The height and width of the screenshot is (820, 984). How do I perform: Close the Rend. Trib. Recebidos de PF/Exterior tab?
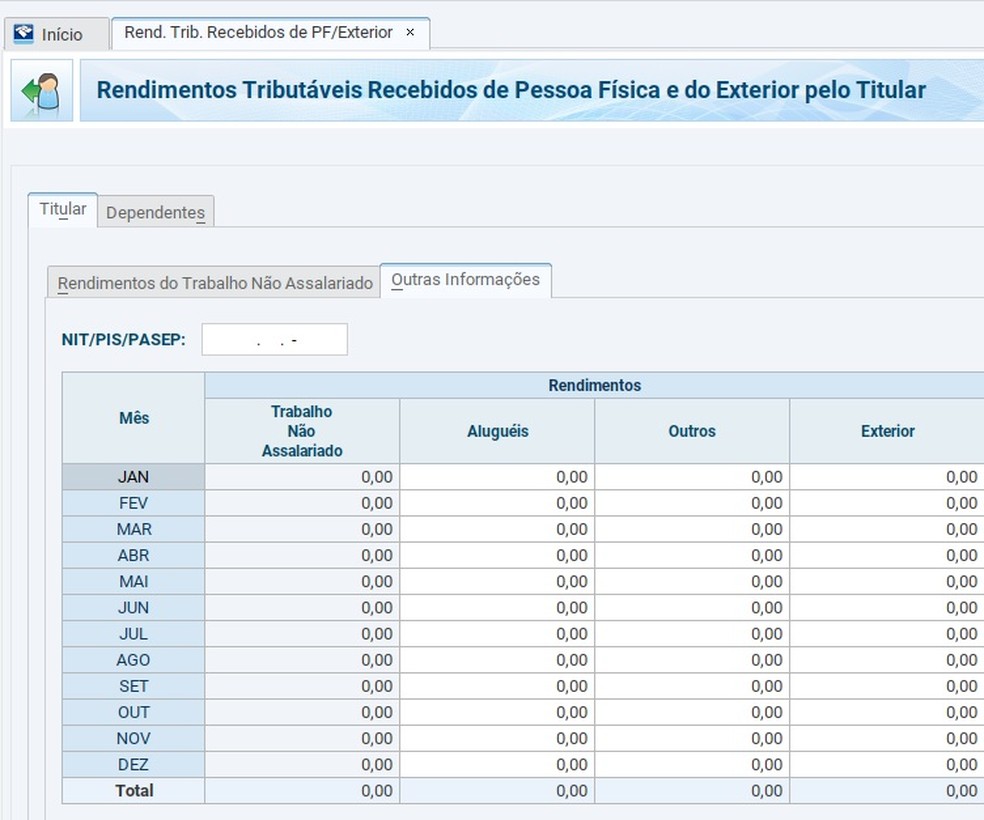click(x=410, y=32)
